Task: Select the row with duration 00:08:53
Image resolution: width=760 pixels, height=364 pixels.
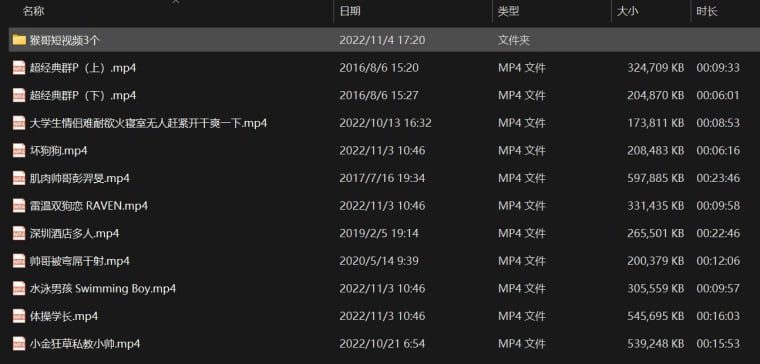Action: [380, 123]
